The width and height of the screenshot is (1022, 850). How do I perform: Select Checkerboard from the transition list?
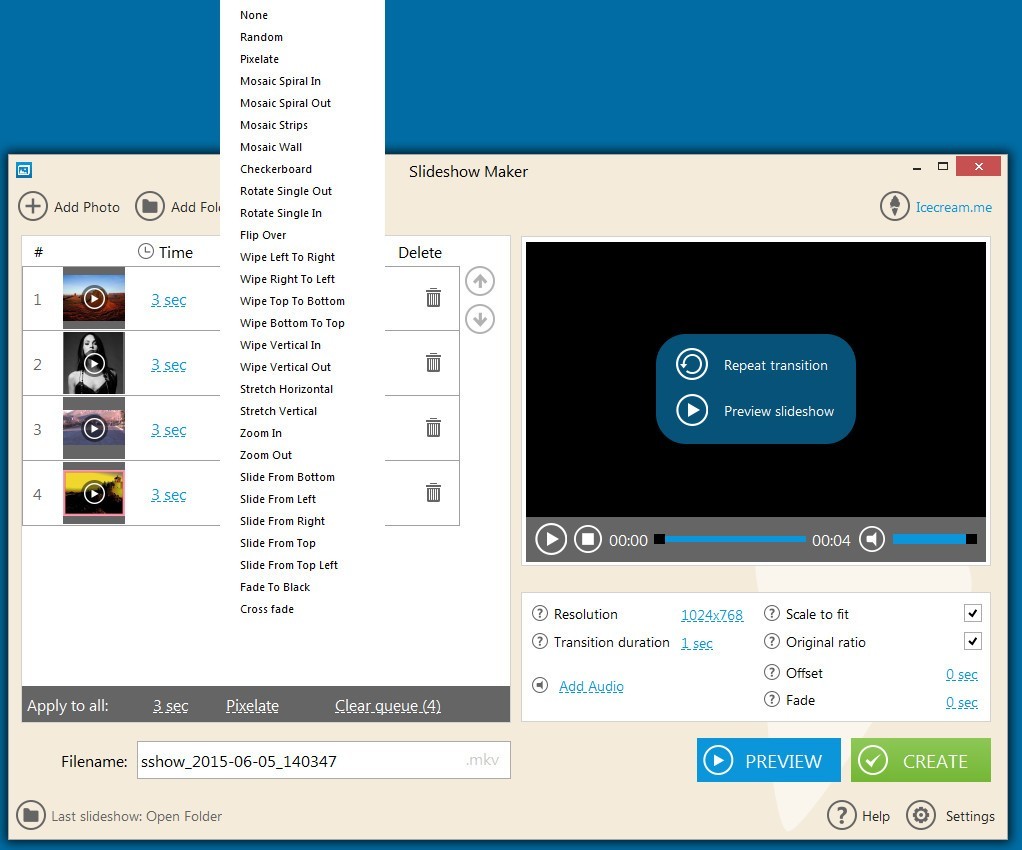click(276, 169)
